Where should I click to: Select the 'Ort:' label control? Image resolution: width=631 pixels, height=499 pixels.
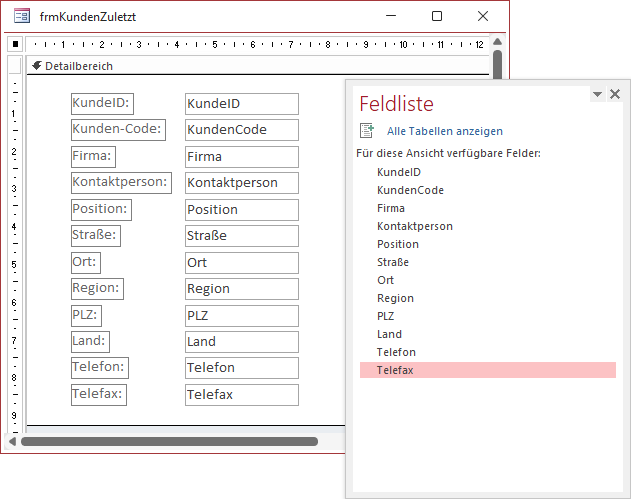pos(86,262)
